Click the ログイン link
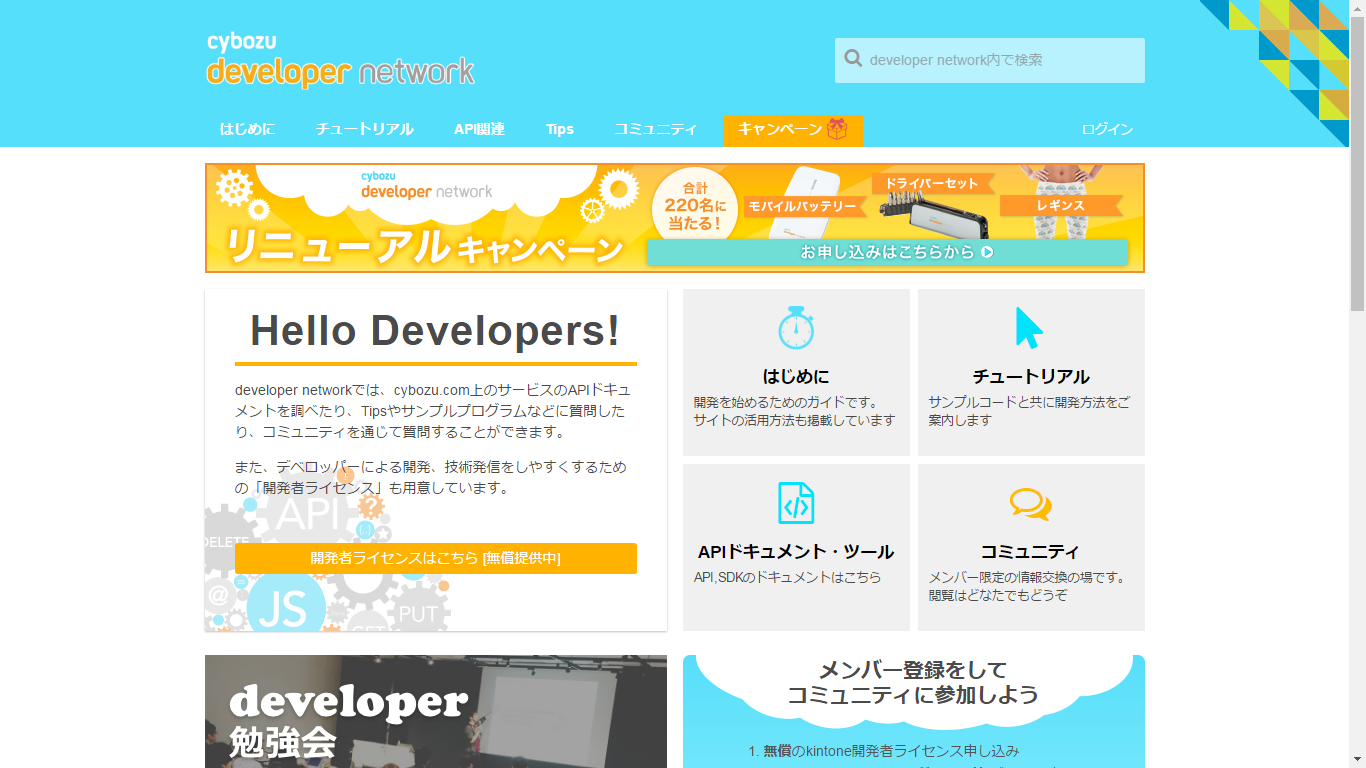The width and height of the screenshot is (1366, 768). tap(1107, 129)
